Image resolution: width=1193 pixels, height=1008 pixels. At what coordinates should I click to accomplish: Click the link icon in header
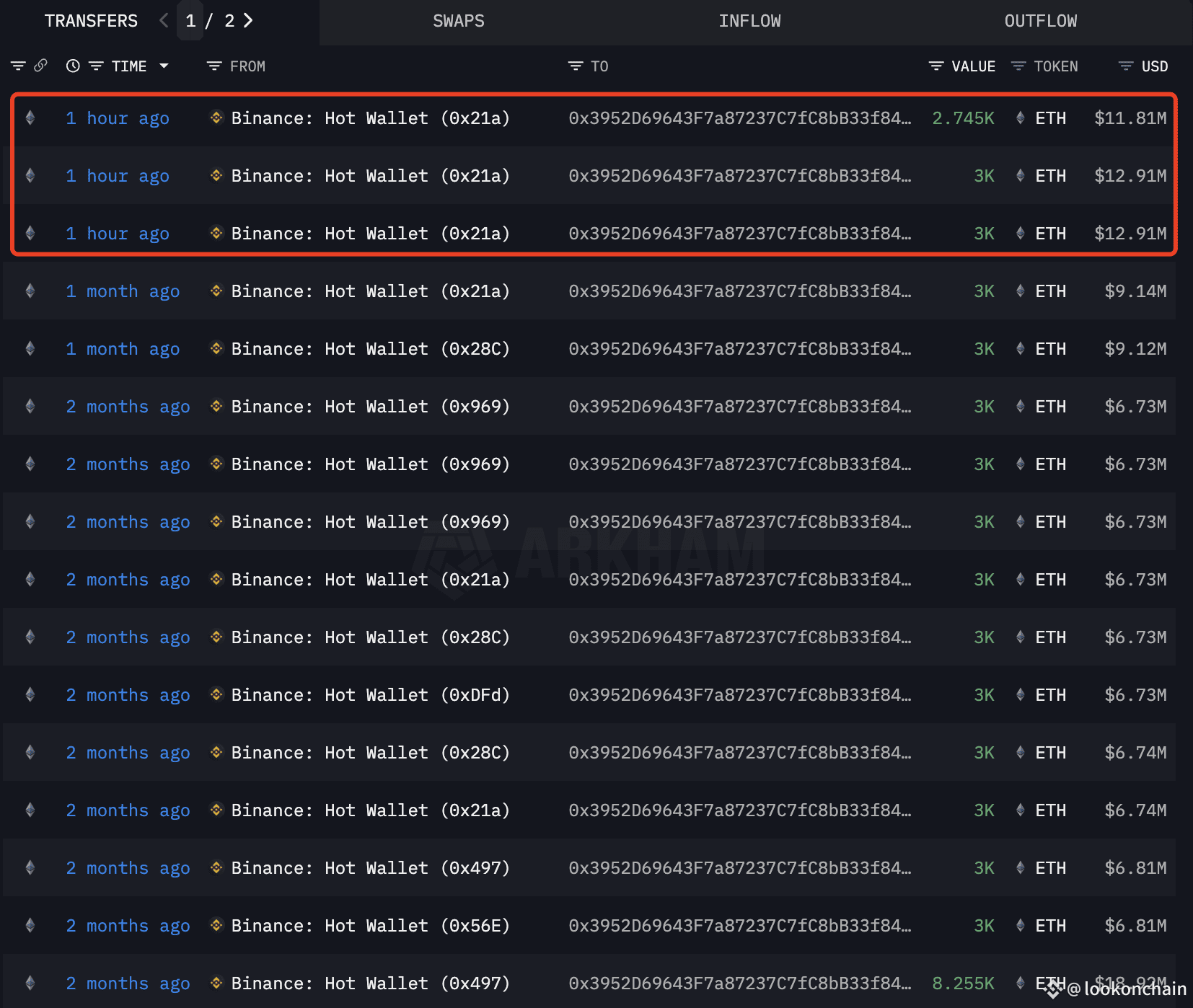pyautogui.click(x=41, y=66)
